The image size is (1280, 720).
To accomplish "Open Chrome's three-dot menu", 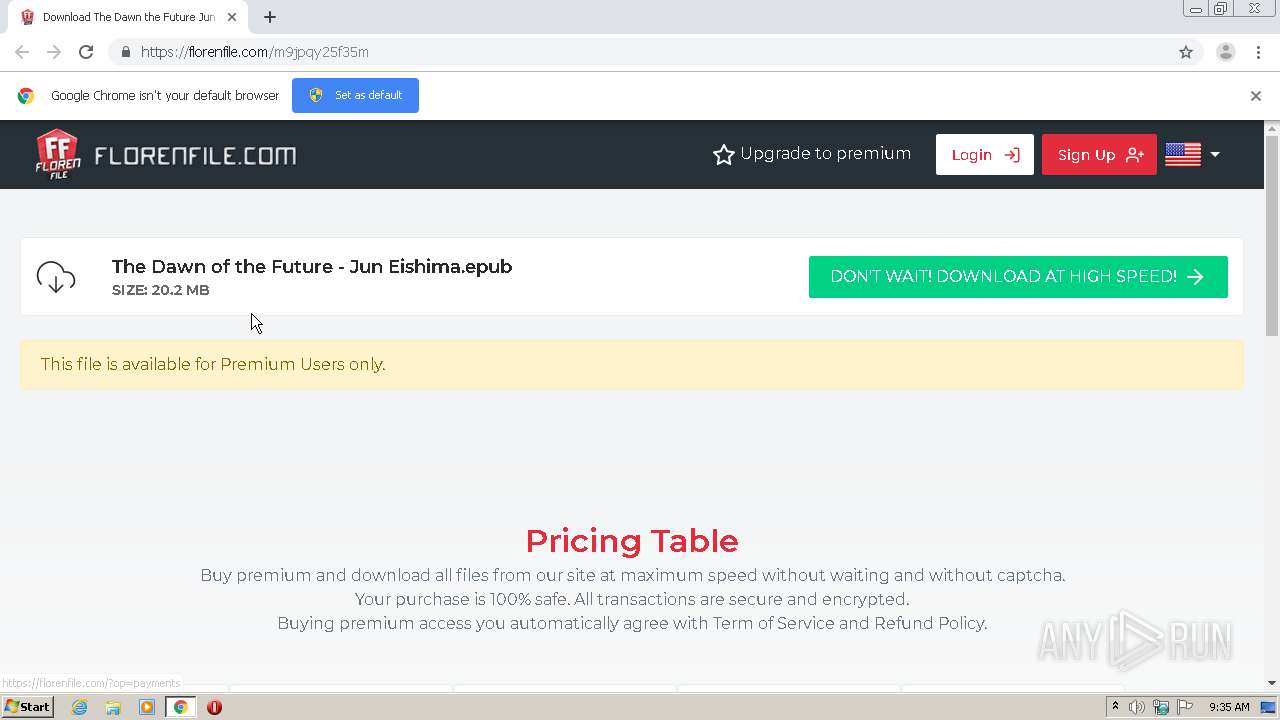I will (x=1258, y=52).
